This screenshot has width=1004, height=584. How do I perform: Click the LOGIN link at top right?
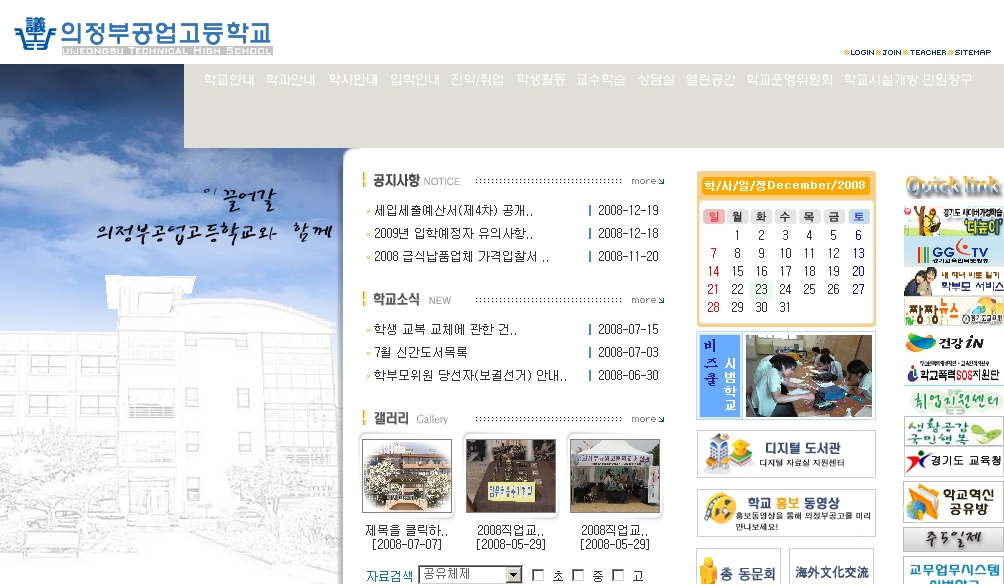tap(860, 52)
